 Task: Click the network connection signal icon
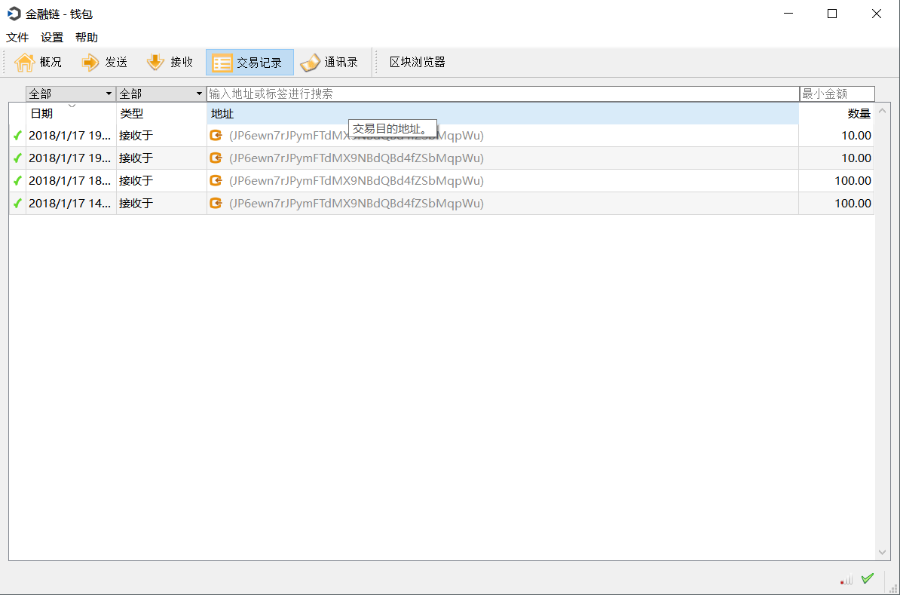[846, 580]
